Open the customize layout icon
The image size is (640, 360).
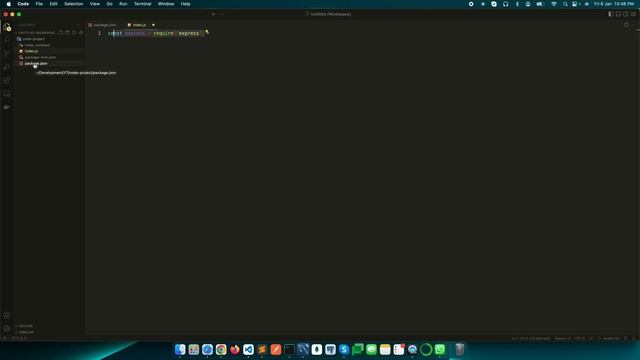click(x=633, y=14)
